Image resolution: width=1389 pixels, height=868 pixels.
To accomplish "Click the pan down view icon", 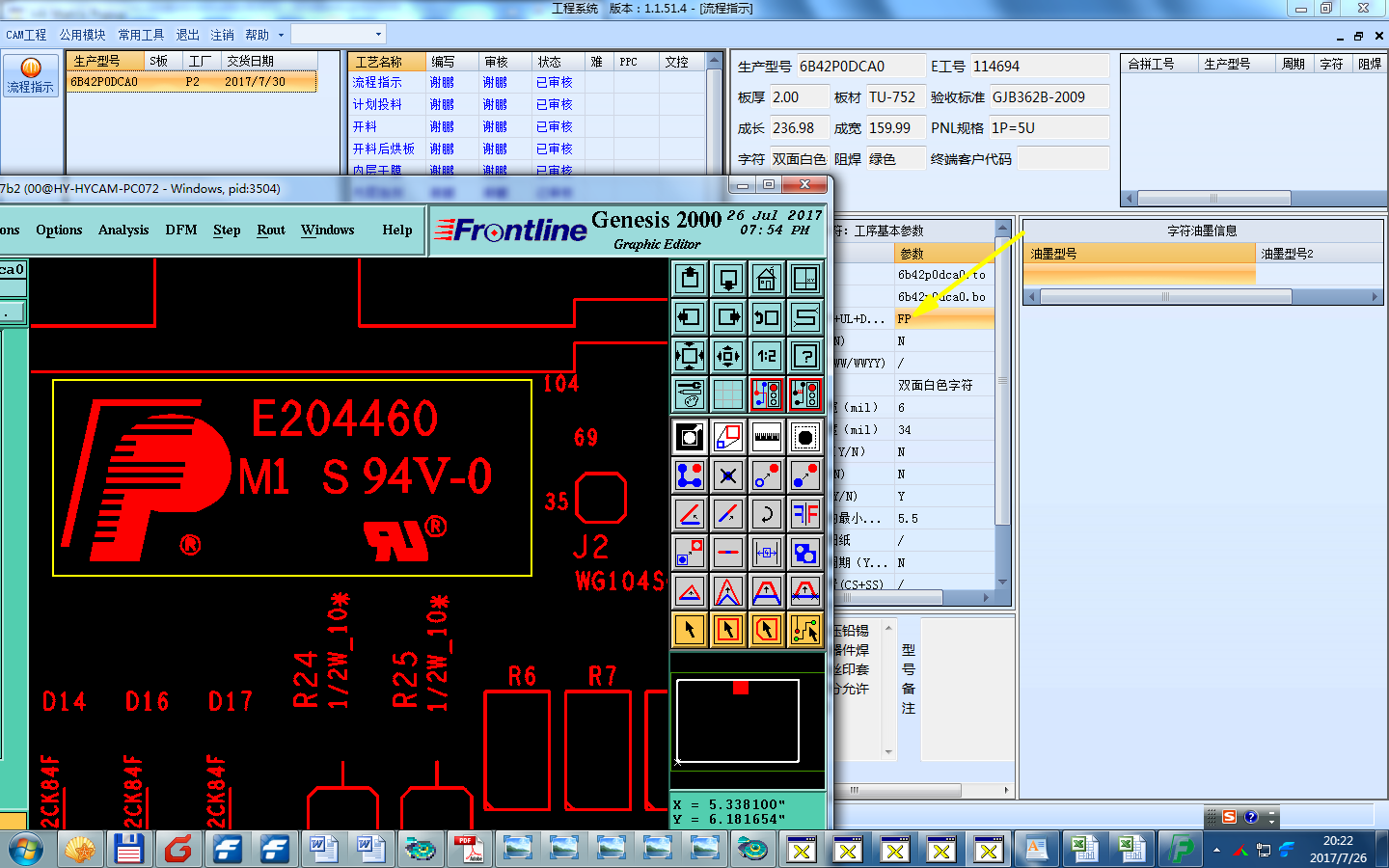I will pyautogui.click(x=728, y=279).
